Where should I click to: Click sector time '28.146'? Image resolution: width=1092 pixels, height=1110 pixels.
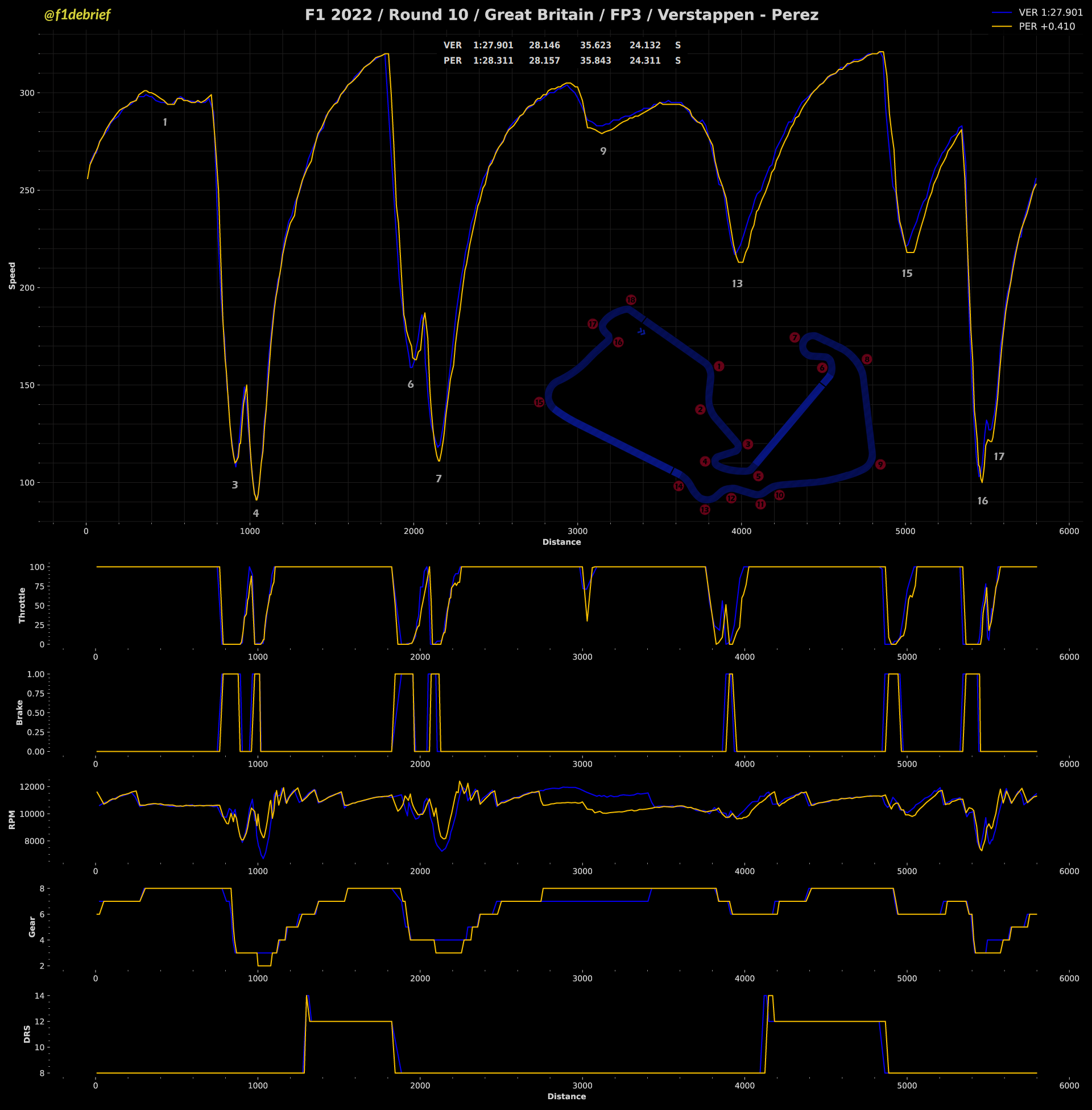point(544,45)
